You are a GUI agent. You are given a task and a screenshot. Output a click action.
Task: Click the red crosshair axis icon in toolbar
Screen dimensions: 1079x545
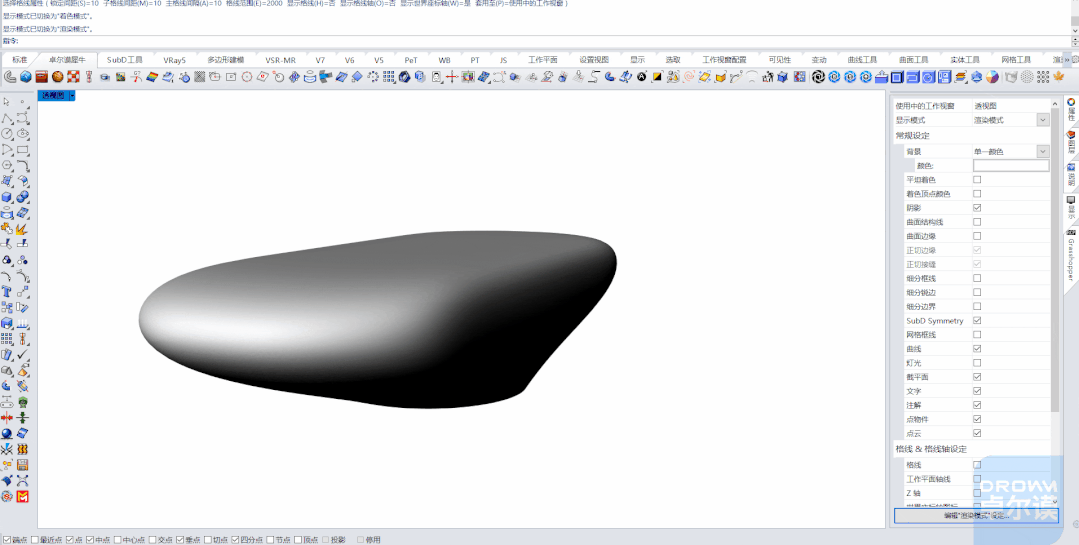pyautogui.click(x=451, y=77)
